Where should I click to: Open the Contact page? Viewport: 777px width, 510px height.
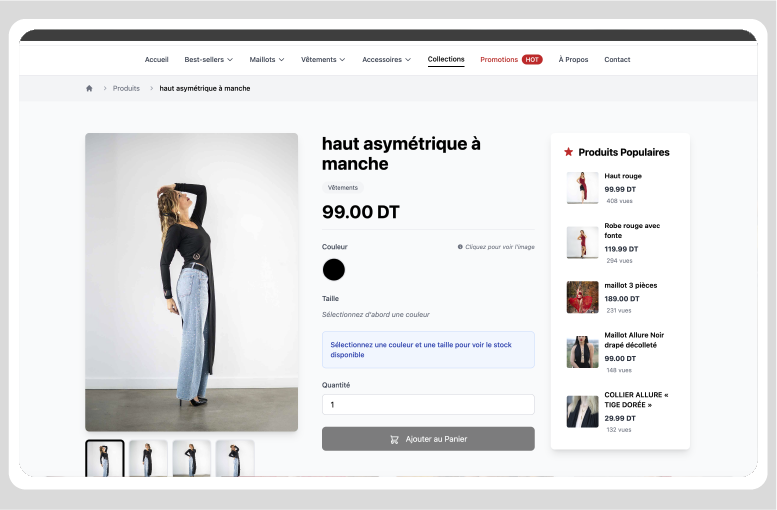click(x=617, y=59)
